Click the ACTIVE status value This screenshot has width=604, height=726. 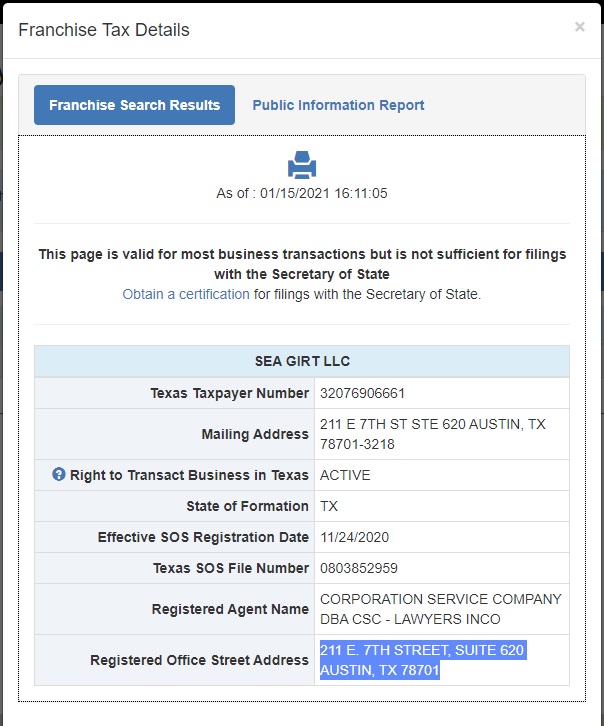coord(345,475)
